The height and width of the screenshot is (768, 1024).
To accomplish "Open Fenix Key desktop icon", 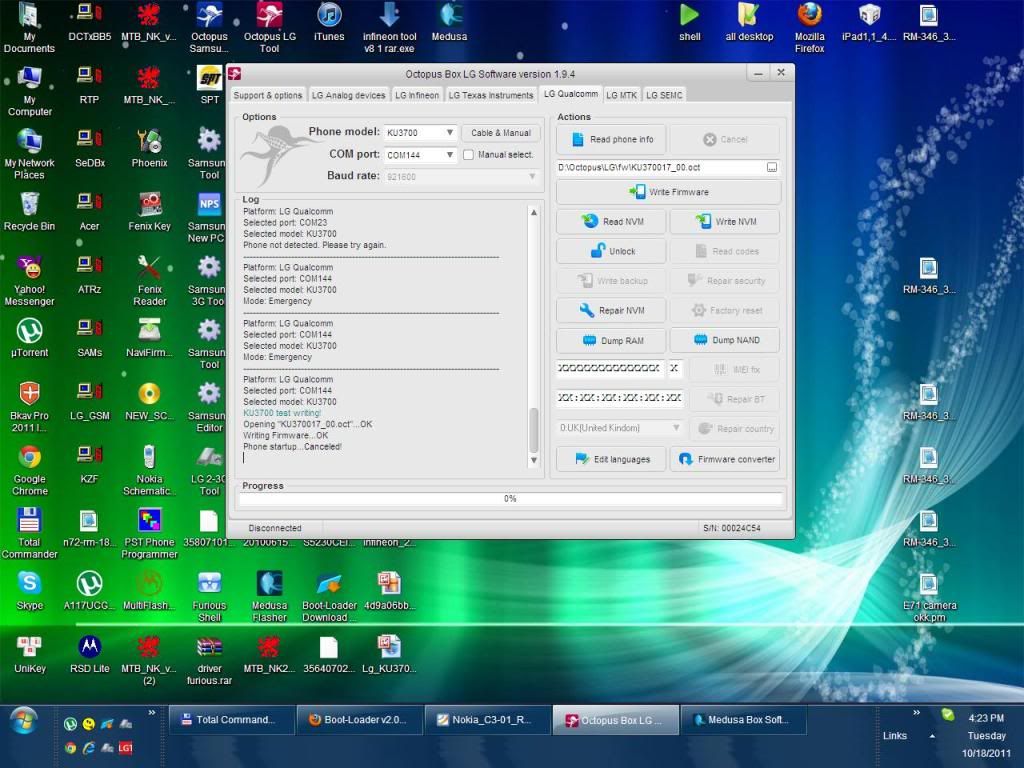I will tap(150, 212).
